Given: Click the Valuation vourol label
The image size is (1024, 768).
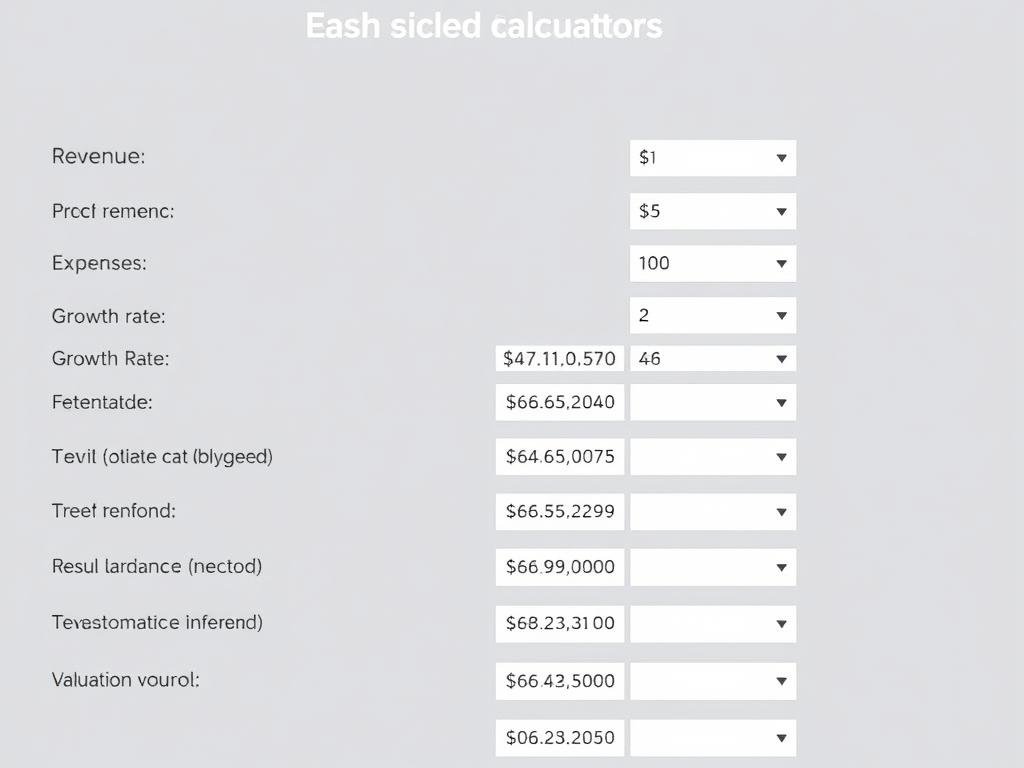Looking at the screenshot, I should [125, 680].
